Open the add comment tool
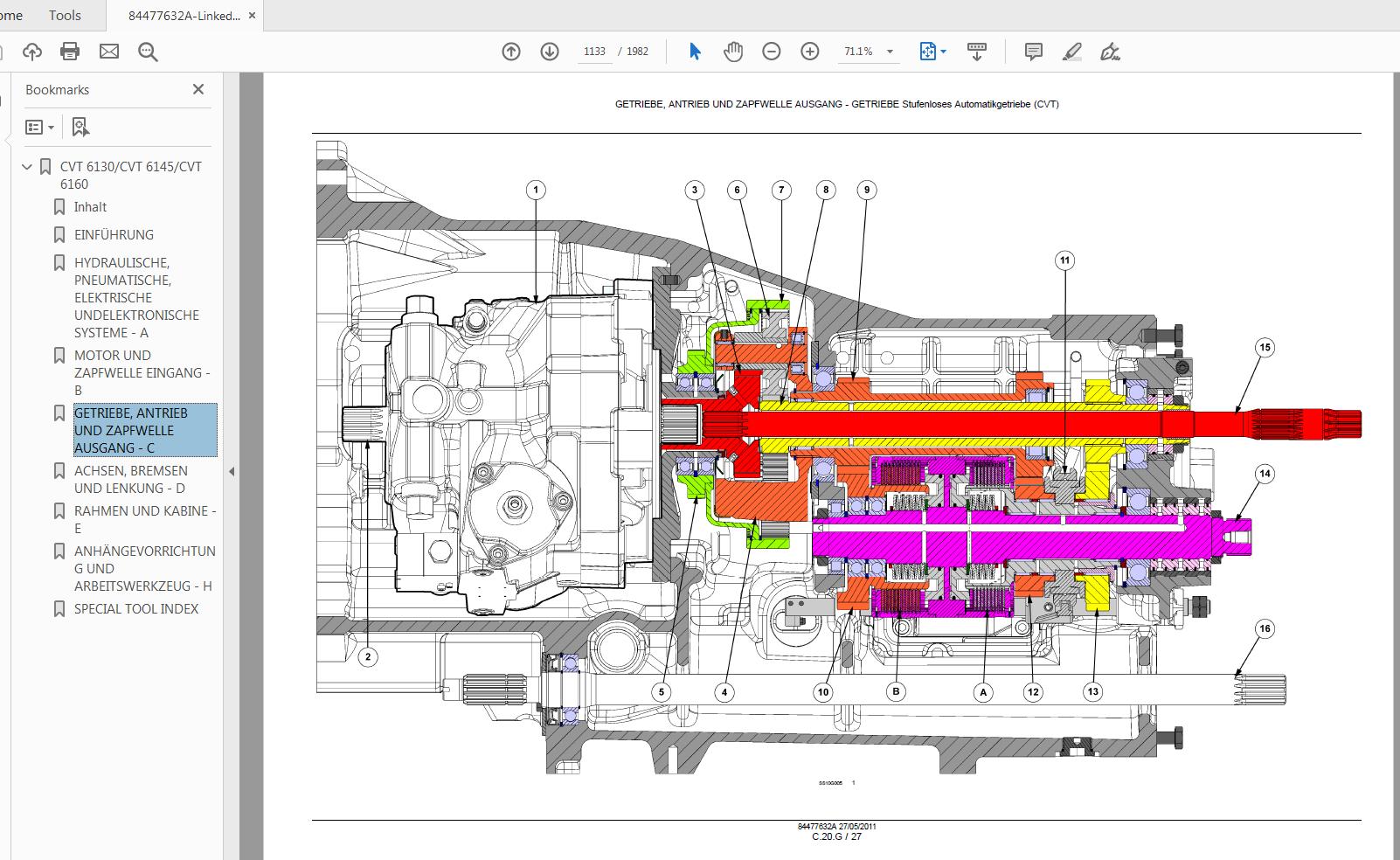1400x860 pixels. 1033,52
